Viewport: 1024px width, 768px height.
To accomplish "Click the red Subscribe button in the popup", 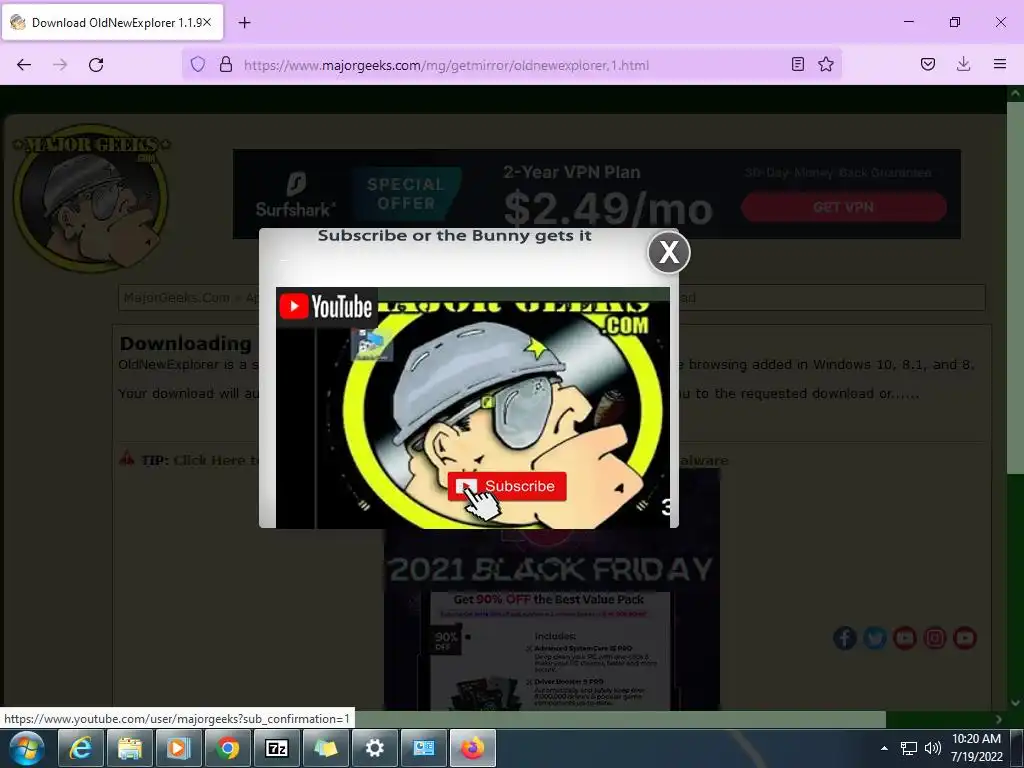I will tap(507, 486).
